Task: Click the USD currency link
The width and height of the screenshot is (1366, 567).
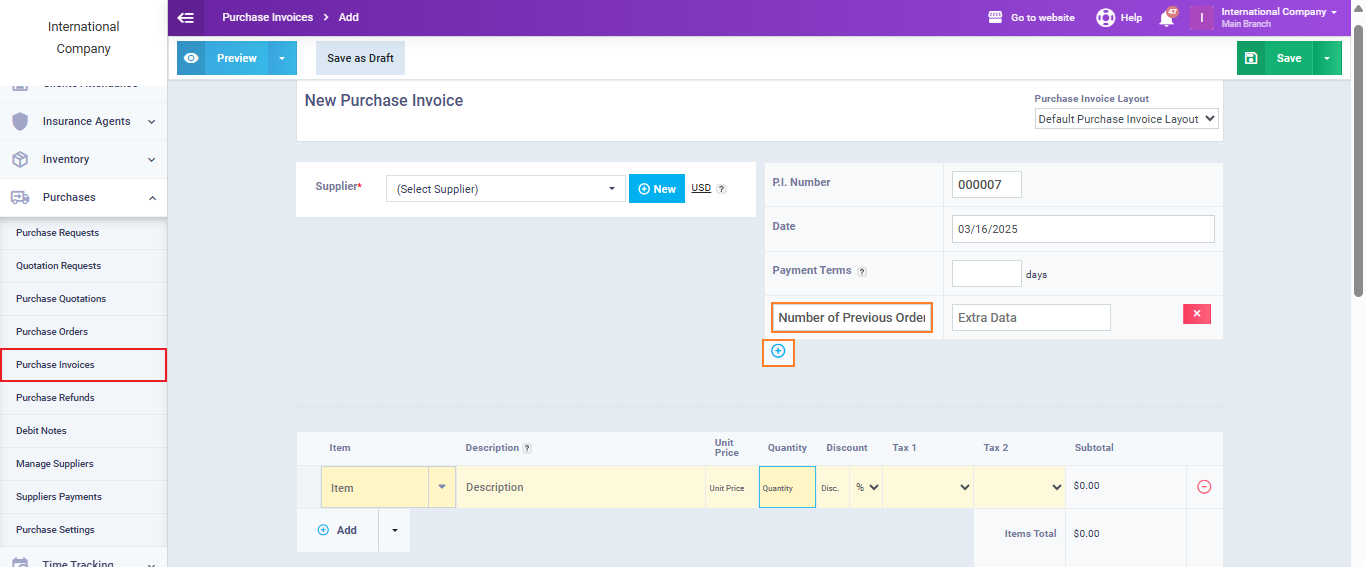Action: pyautogui.click(x=701, y=188)
